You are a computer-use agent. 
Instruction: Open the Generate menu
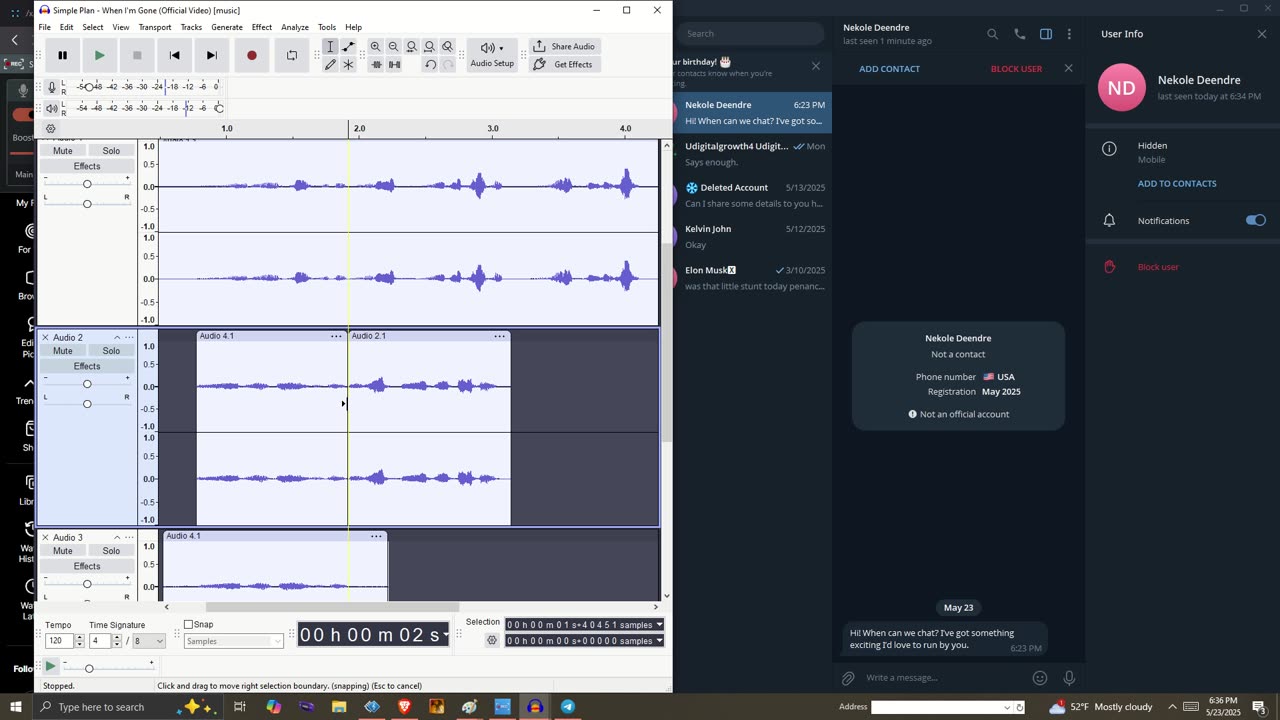point(226,27)
